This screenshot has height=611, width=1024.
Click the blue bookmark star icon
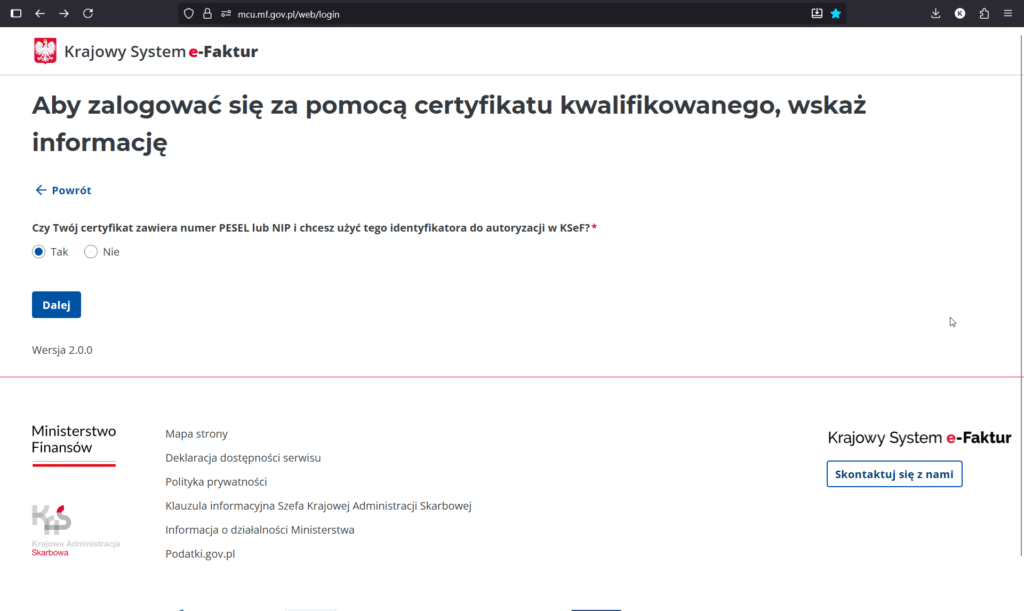point(836,14)
